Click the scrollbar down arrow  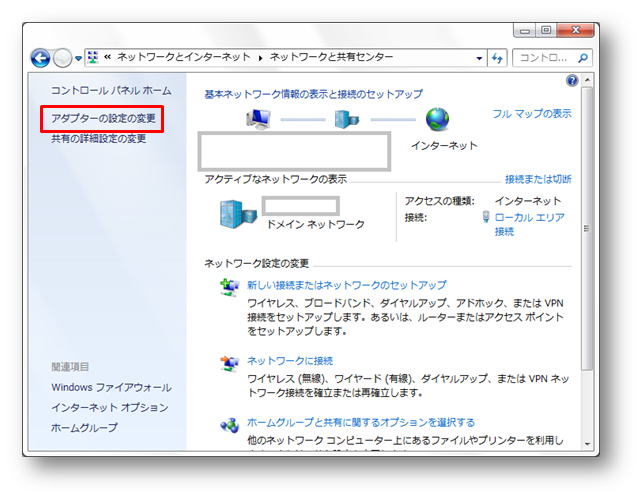coord(587,444)
